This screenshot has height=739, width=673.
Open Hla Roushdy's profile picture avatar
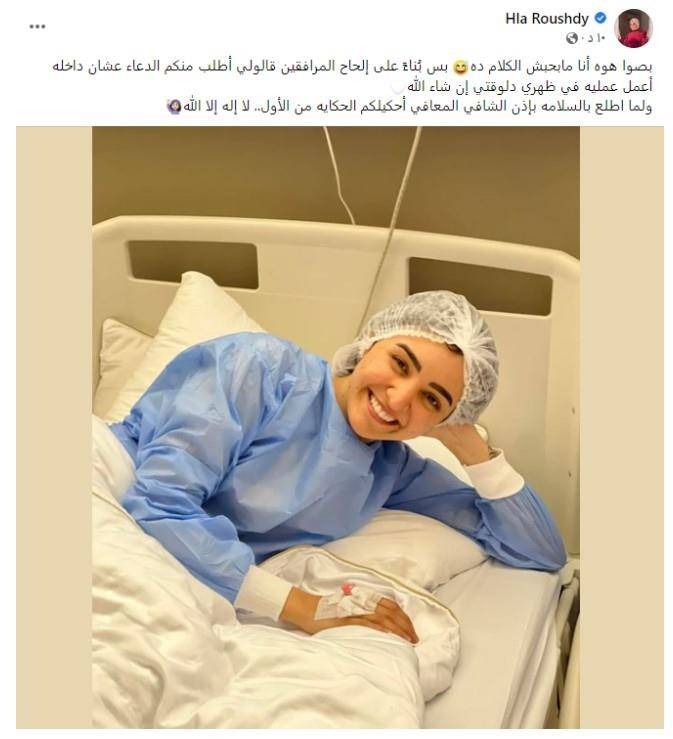coord(634,28)
